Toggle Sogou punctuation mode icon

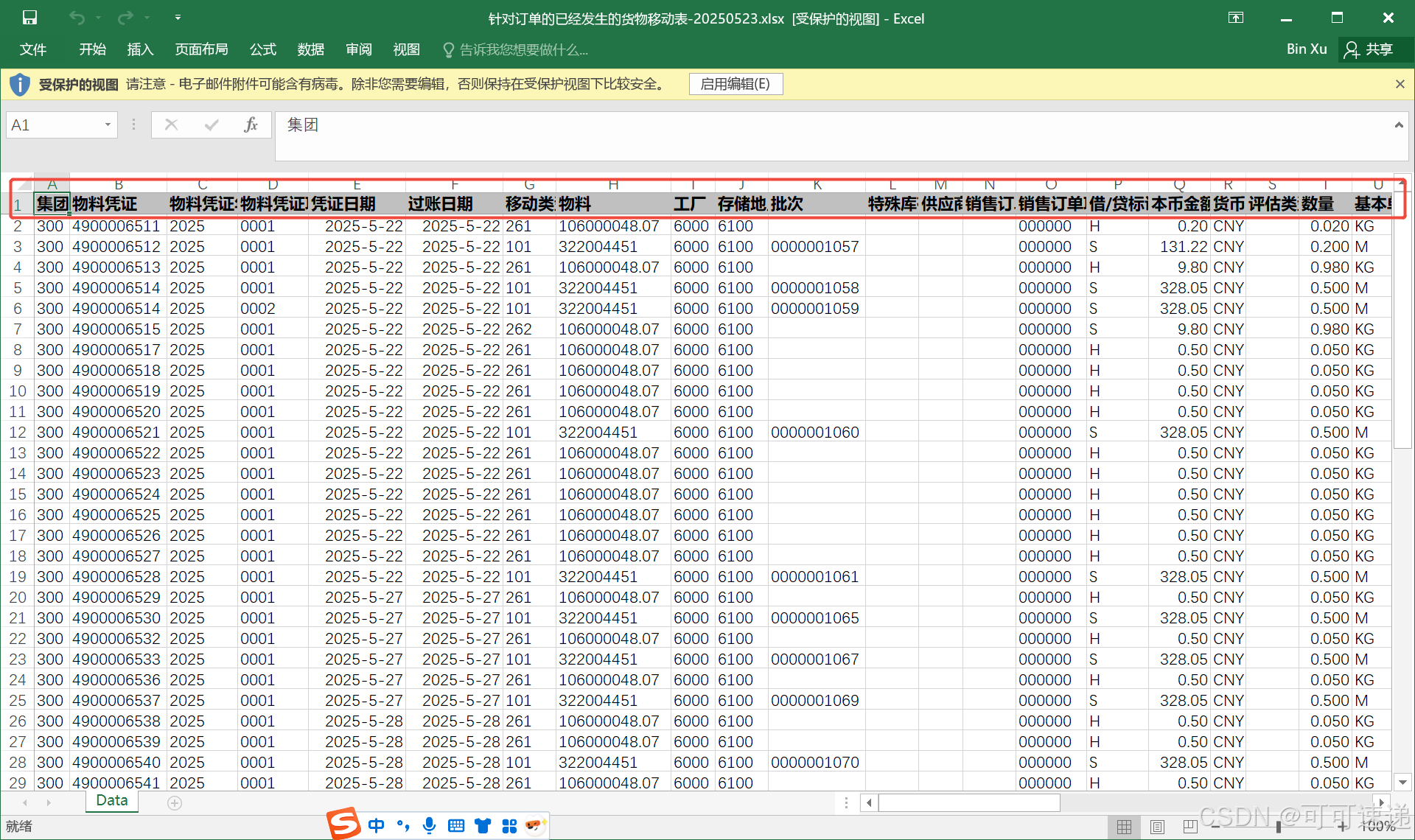pos(402,825)
